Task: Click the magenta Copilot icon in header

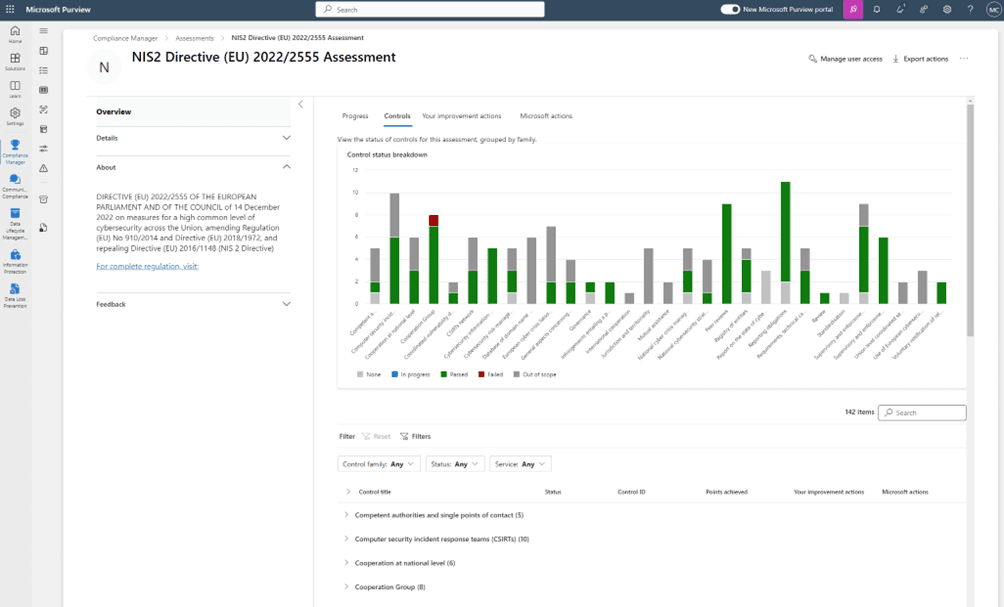Action: click(x=853, y=10)
